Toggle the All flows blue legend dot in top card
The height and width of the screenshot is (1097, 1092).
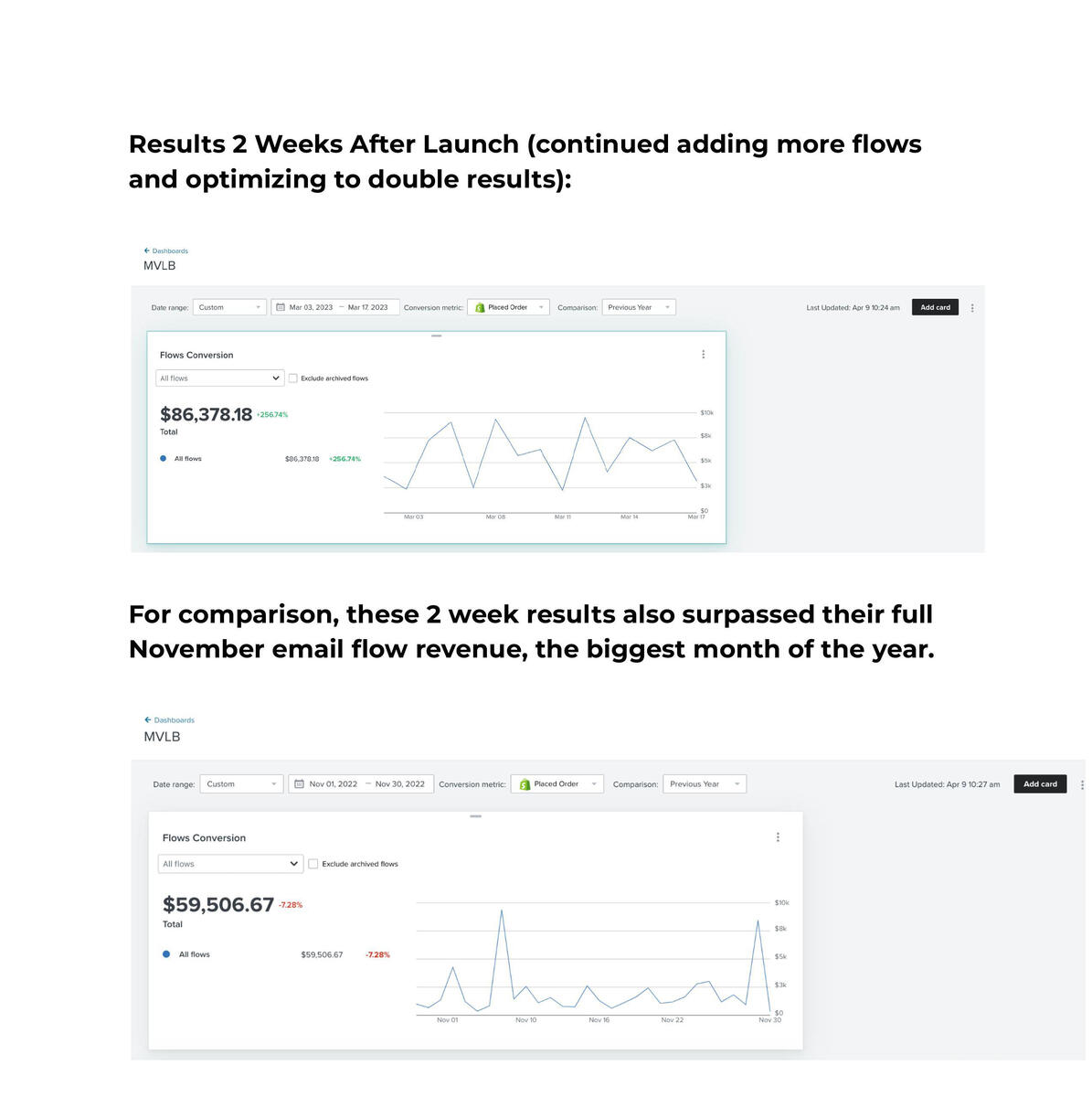[x=164, y=459]
